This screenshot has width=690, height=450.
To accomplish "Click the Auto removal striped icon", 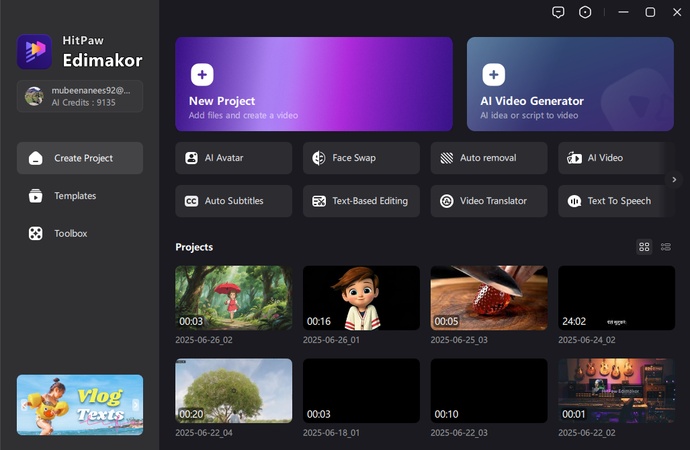I will (447, 157).
